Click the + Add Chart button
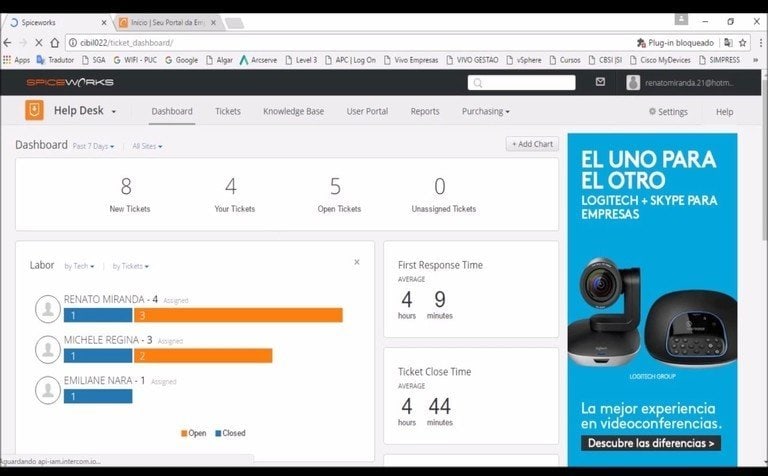 point(532,144)
